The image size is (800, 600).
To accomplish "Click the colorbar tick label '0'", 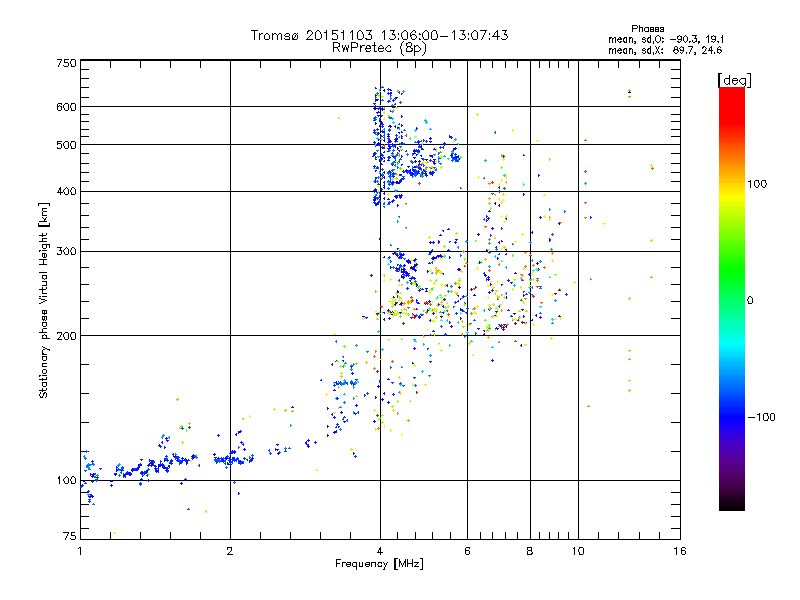I will pos(750,301).
